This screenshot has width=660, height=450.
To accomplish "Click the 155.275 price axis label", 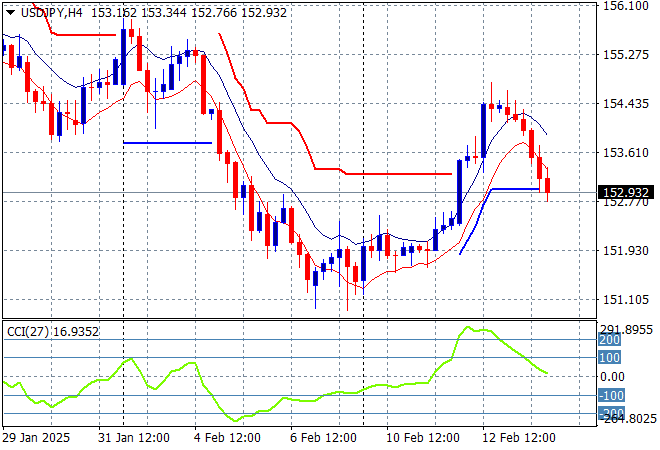I will tap(626, 55).
